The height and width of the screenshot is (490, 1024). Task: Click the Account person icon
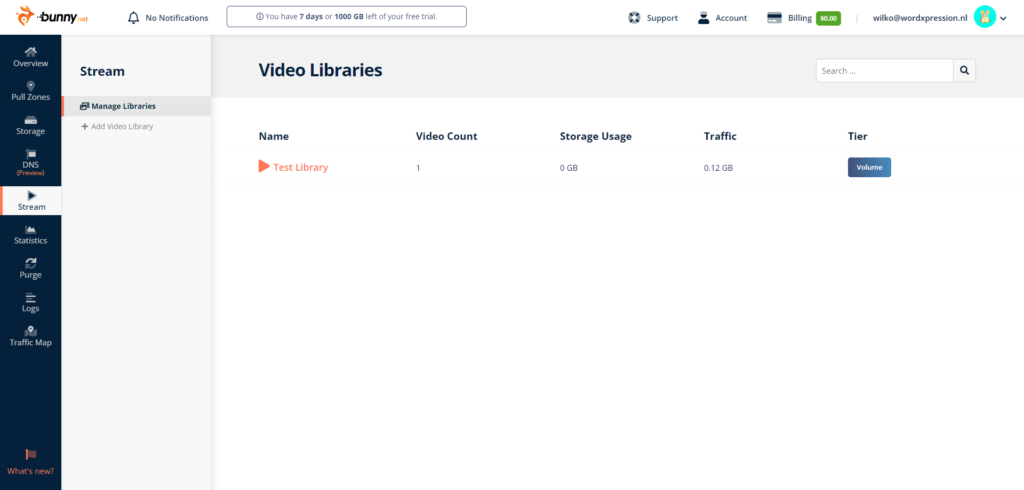coord(703,18)
